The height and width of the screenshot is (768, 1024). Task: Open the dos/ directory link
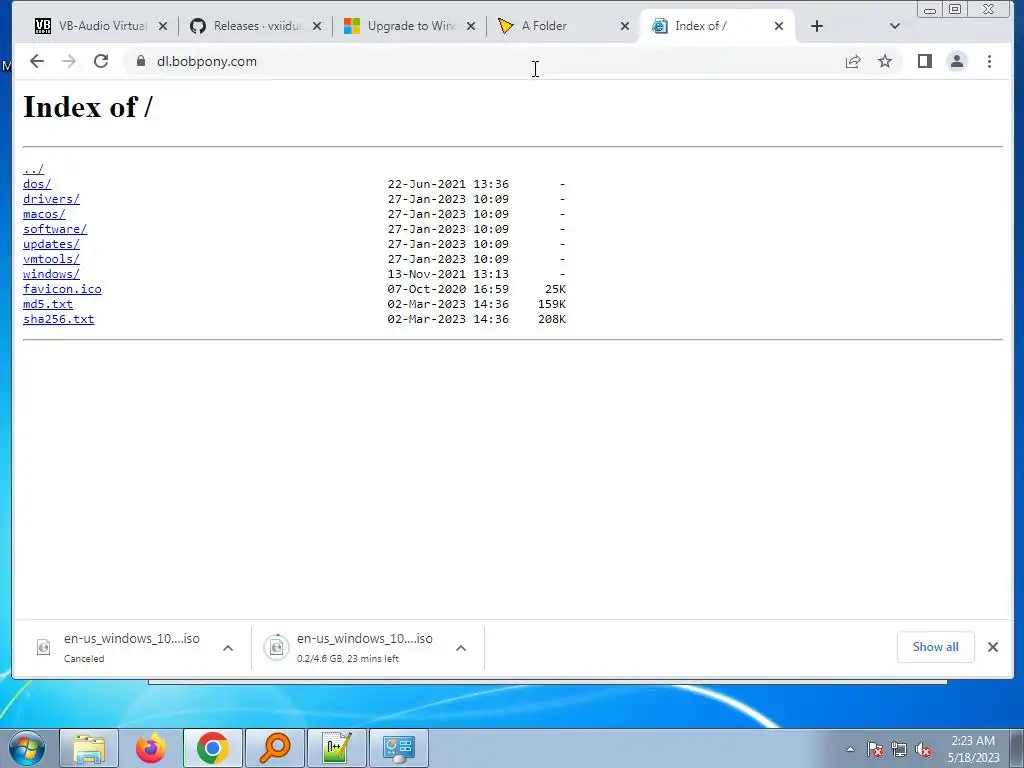(x=37, y=184)
